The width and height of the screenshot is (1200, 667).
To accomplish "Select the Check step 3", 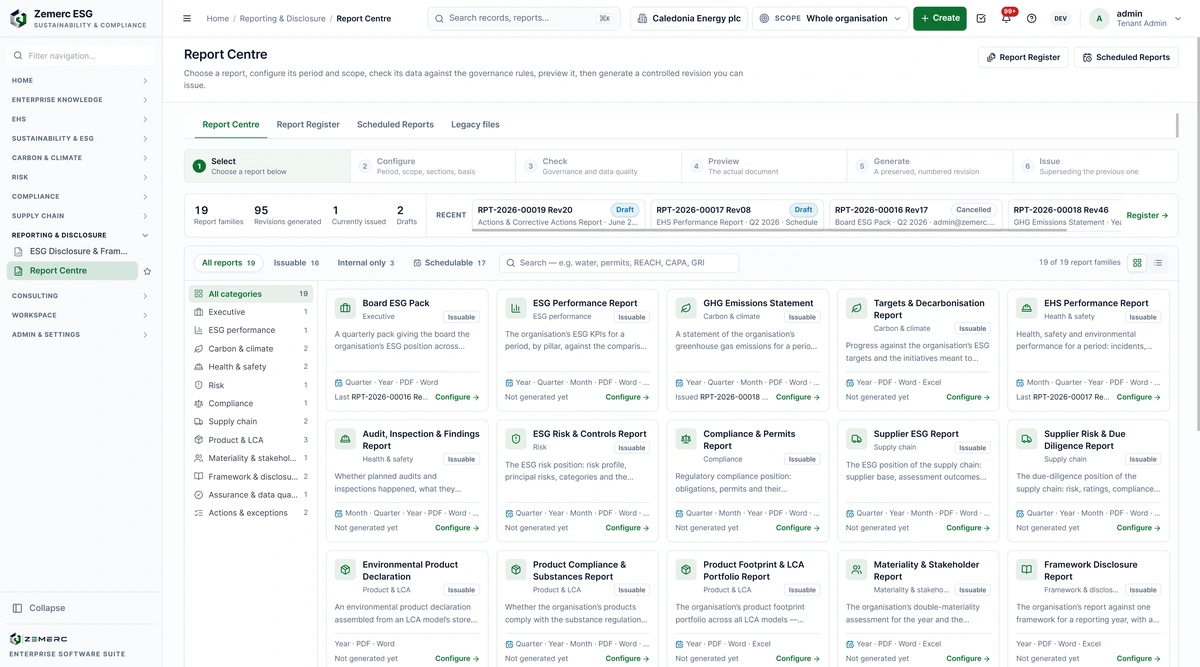I will 598,166.
